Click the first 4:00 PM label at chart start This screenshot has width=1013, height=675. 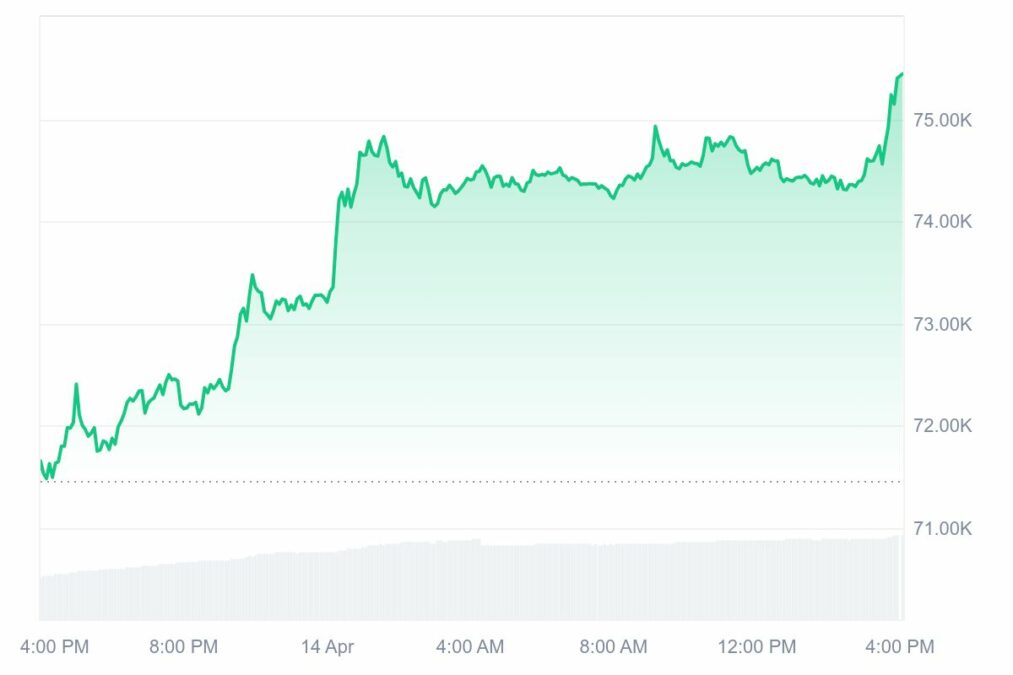point(54,647)
